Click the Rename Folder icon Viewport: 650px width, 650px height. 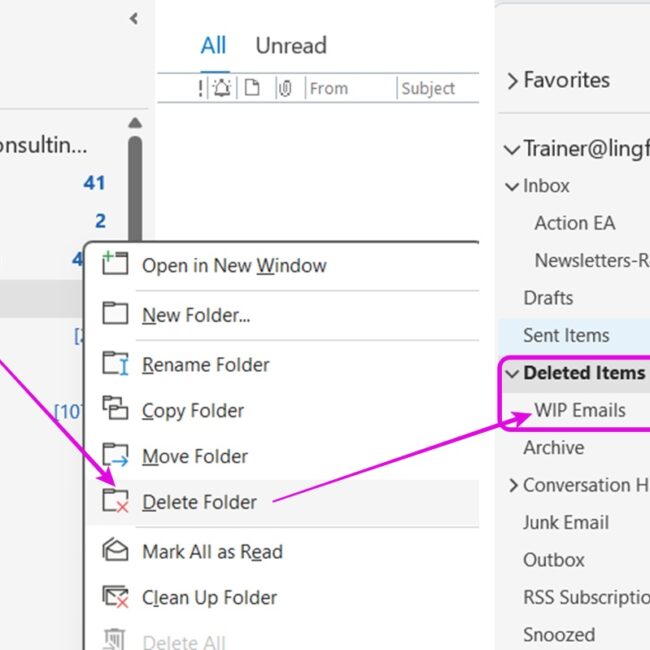[x=116, y=364]
